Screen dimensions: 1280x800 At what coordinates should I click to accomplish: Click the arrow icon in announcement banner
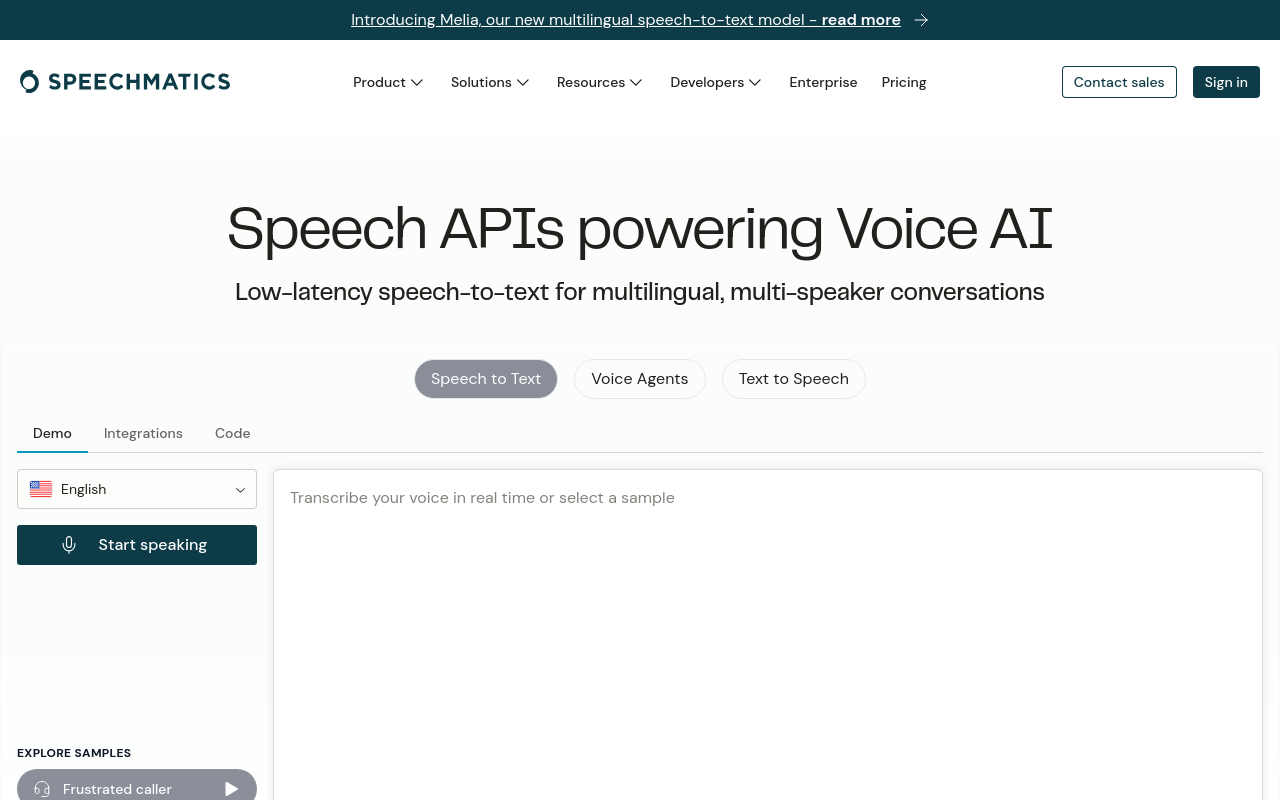pyautogui.click(x=921, y=20)
